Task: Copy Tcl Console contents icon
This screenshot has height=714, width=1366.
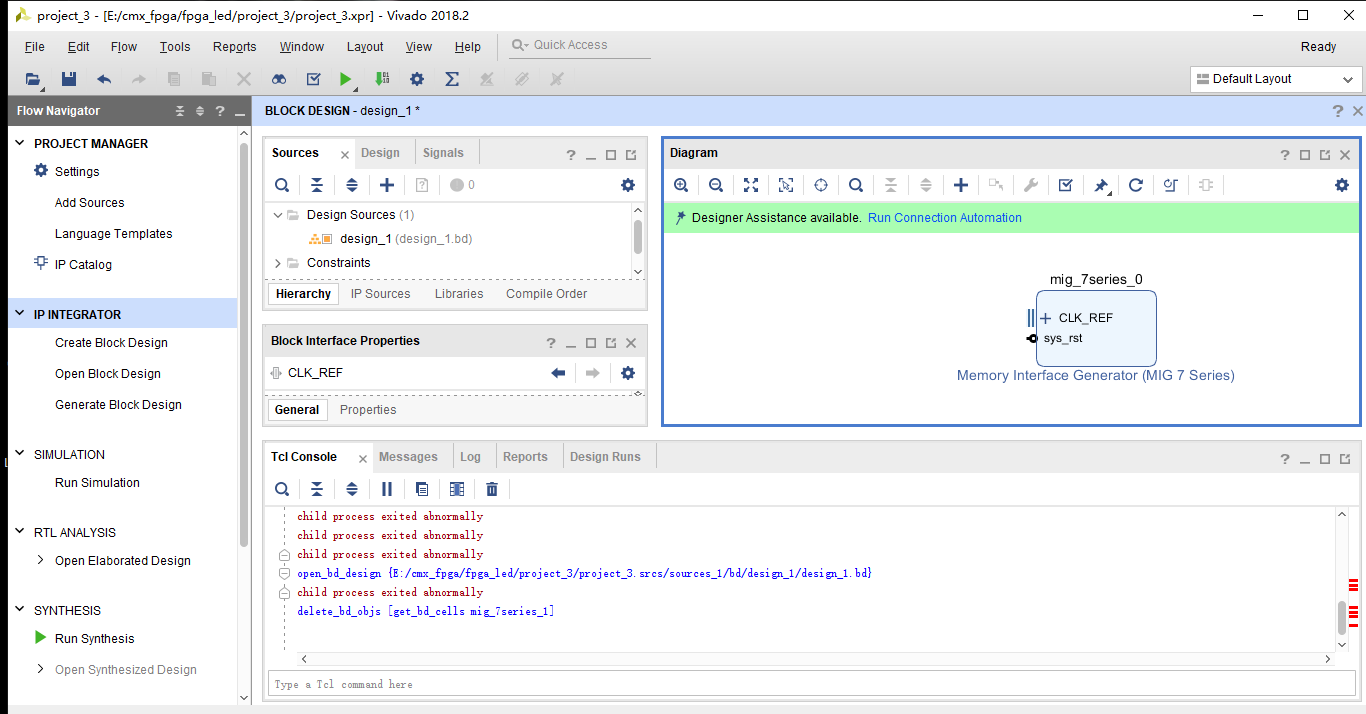Action: click(422, 489)
